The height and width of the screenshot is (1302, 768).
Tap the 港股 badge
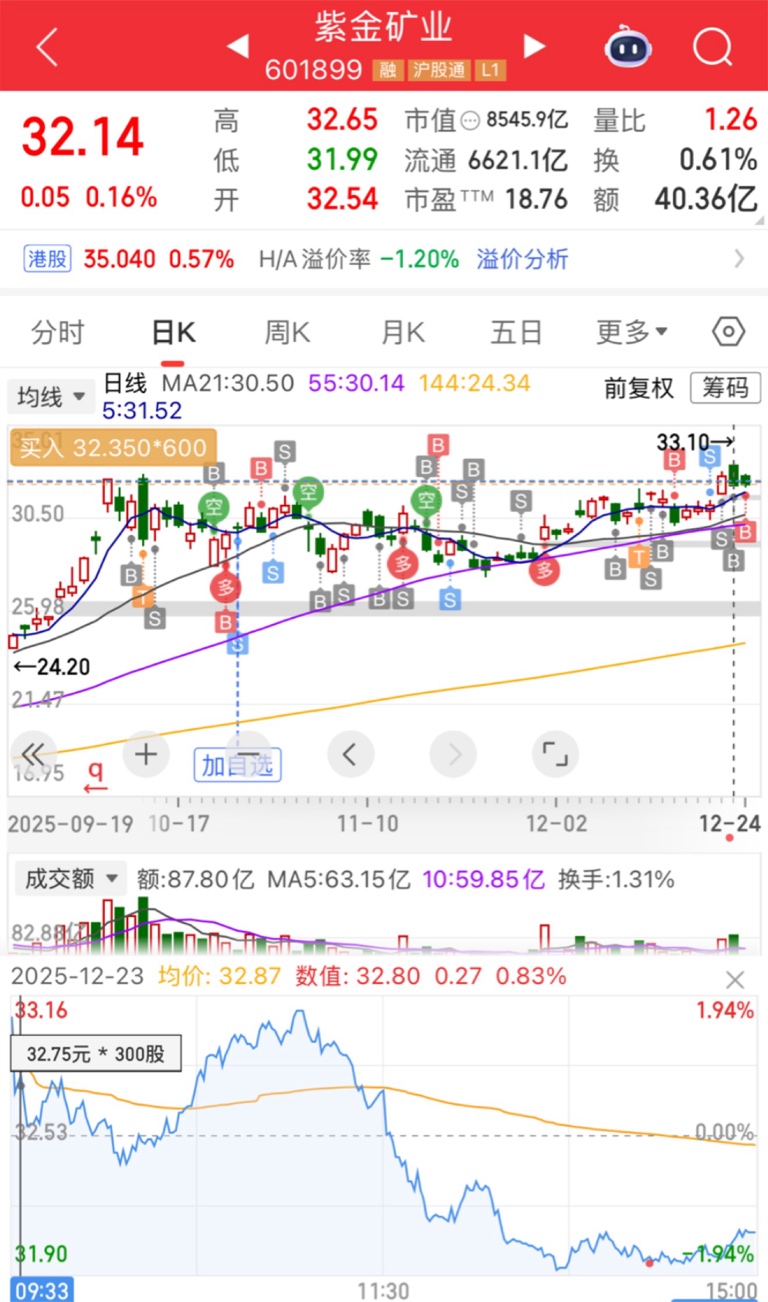pyautogui.click(x=48, y=259)
